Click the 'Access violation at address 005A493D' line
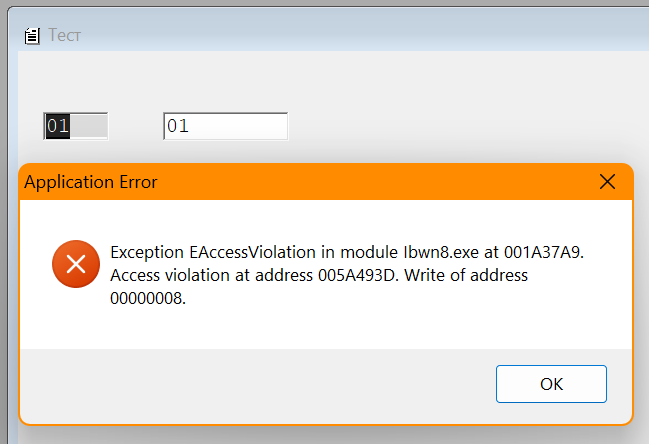649x444 pixels. [254, 275]
